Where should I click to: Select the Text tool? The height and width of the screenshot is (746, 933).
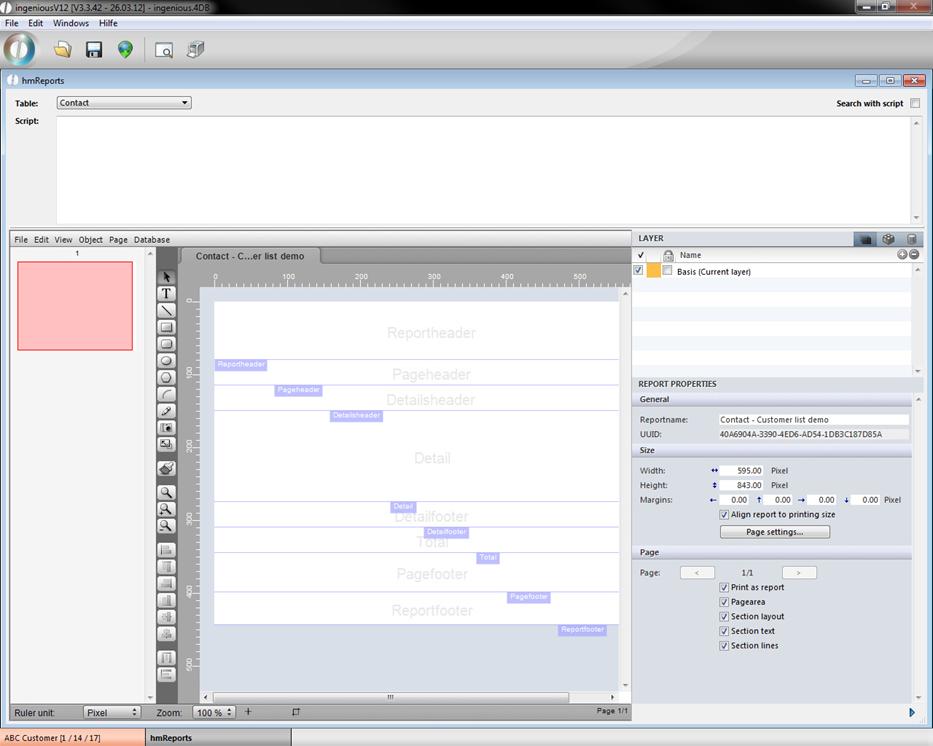166,294
